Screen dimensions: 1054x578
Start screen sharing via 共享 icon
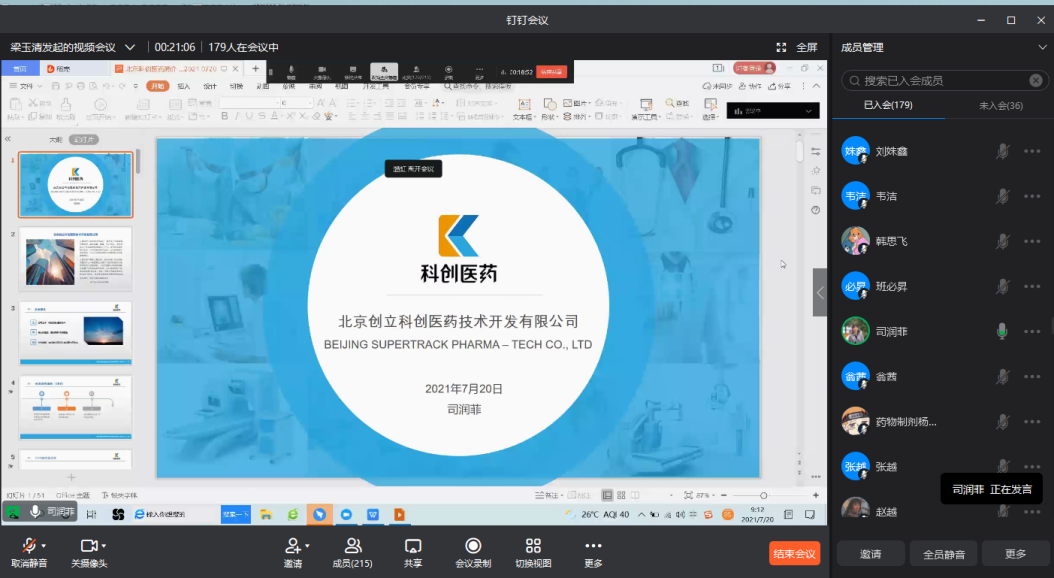(x=413, y=546)
